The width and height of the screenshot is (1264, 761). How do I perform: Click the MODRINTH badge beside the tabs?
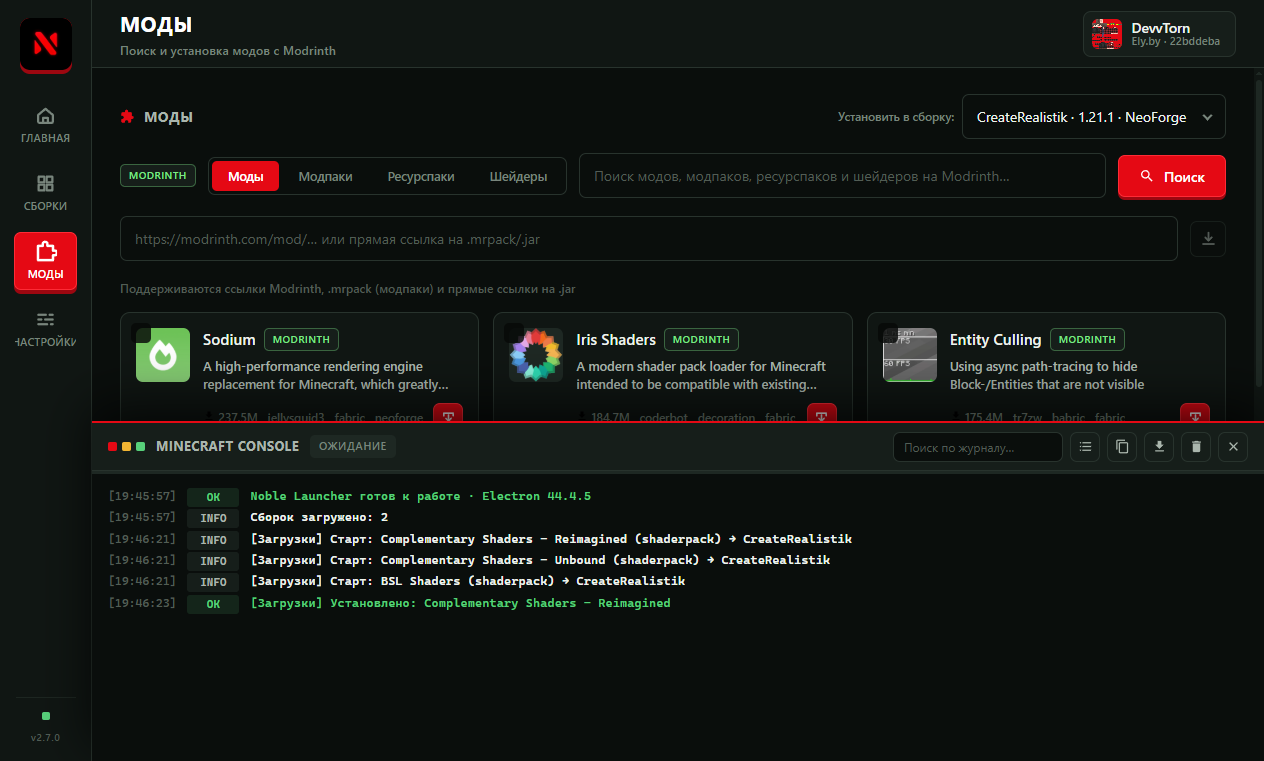pos(158,176)
